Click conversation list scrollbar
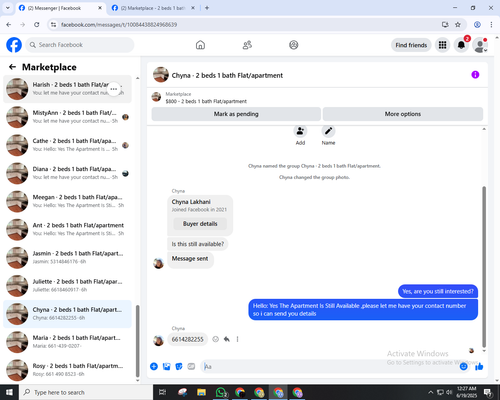The width and height of the screenshot is (500, 400). click(138, 341)
